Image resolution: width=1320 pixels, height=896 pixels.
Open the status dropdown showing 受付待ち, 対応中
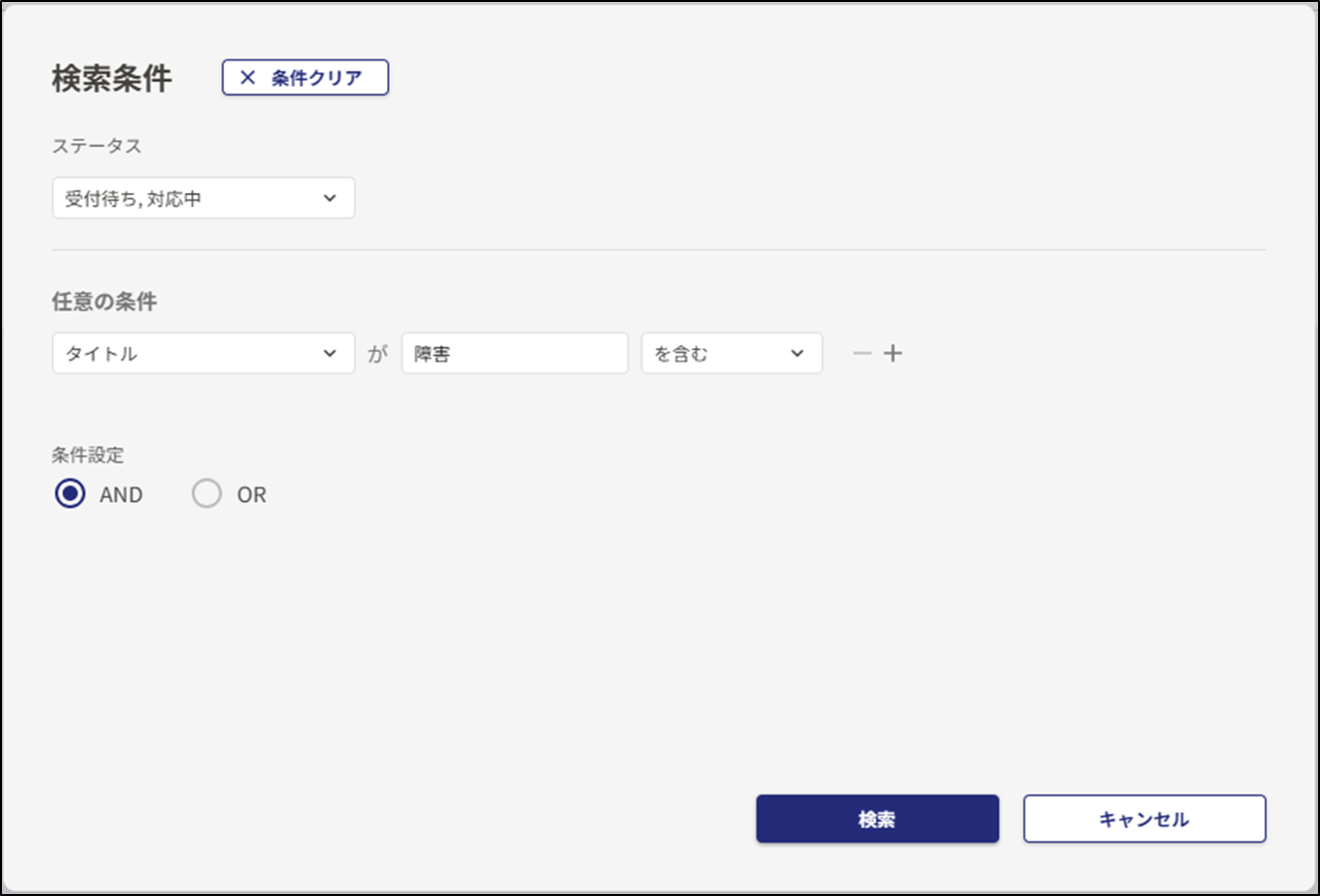tap(203, 198)
